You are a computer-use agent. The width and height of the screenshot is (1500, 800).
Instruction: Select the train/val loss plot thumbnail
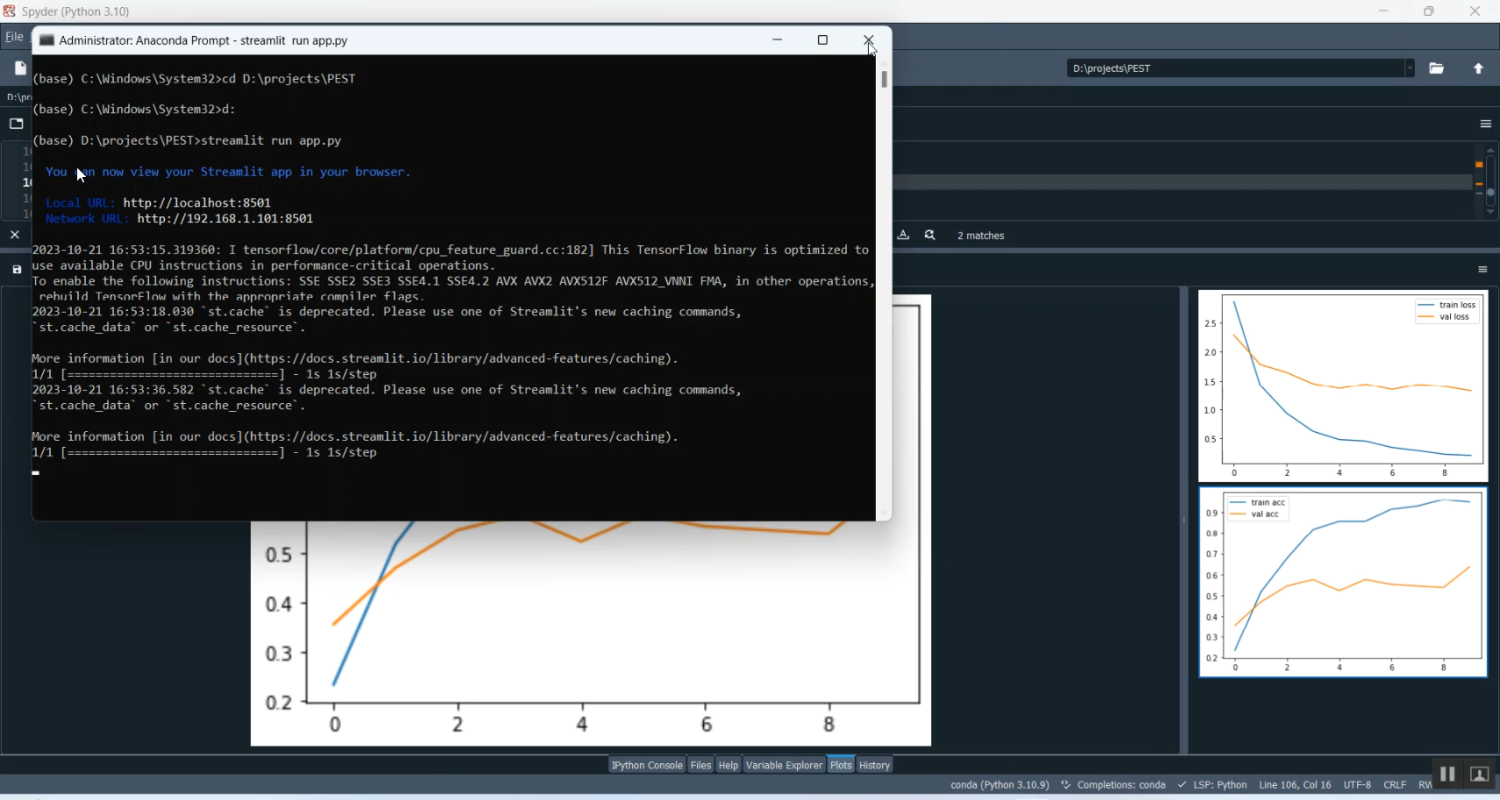click(1342, 386)
